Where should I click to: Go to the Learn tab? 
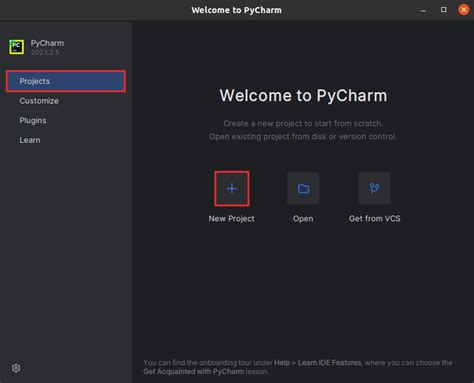(30, 140)
